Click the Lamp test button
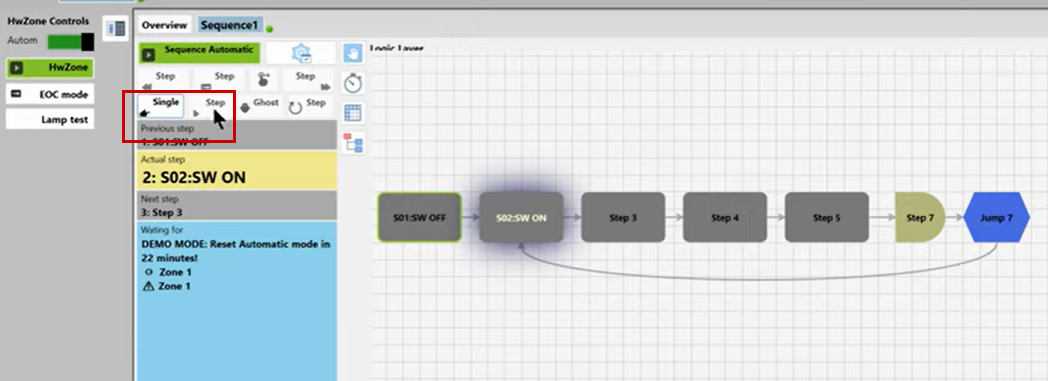Viewport: 1048px width, 381px height. (x=50, y=120)
